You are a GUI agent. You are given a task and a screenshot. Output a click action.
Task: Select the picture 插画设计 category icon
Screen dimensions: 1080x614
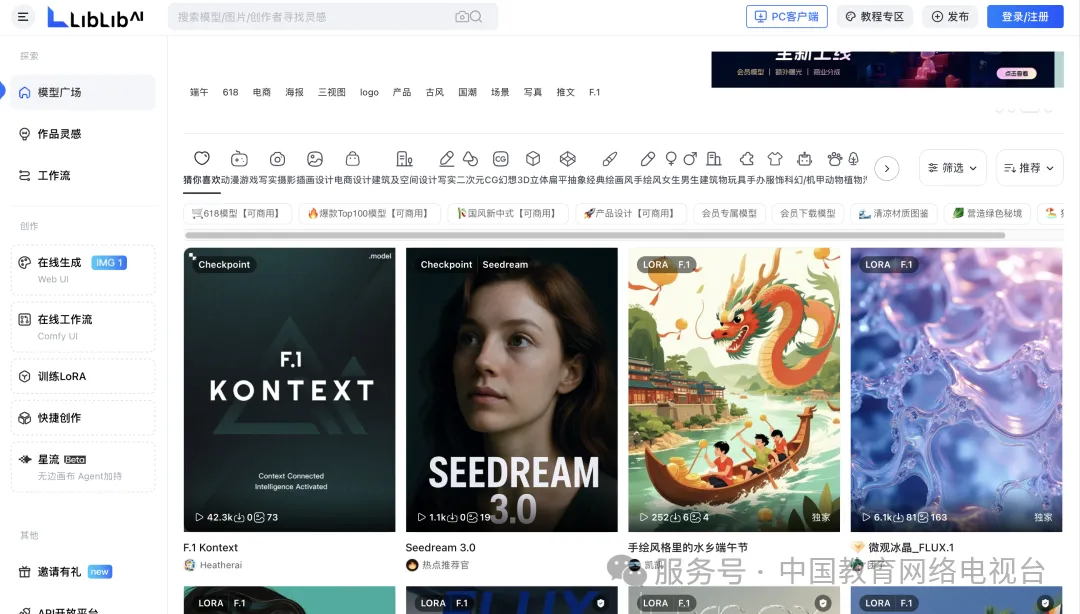click(315, 159)
